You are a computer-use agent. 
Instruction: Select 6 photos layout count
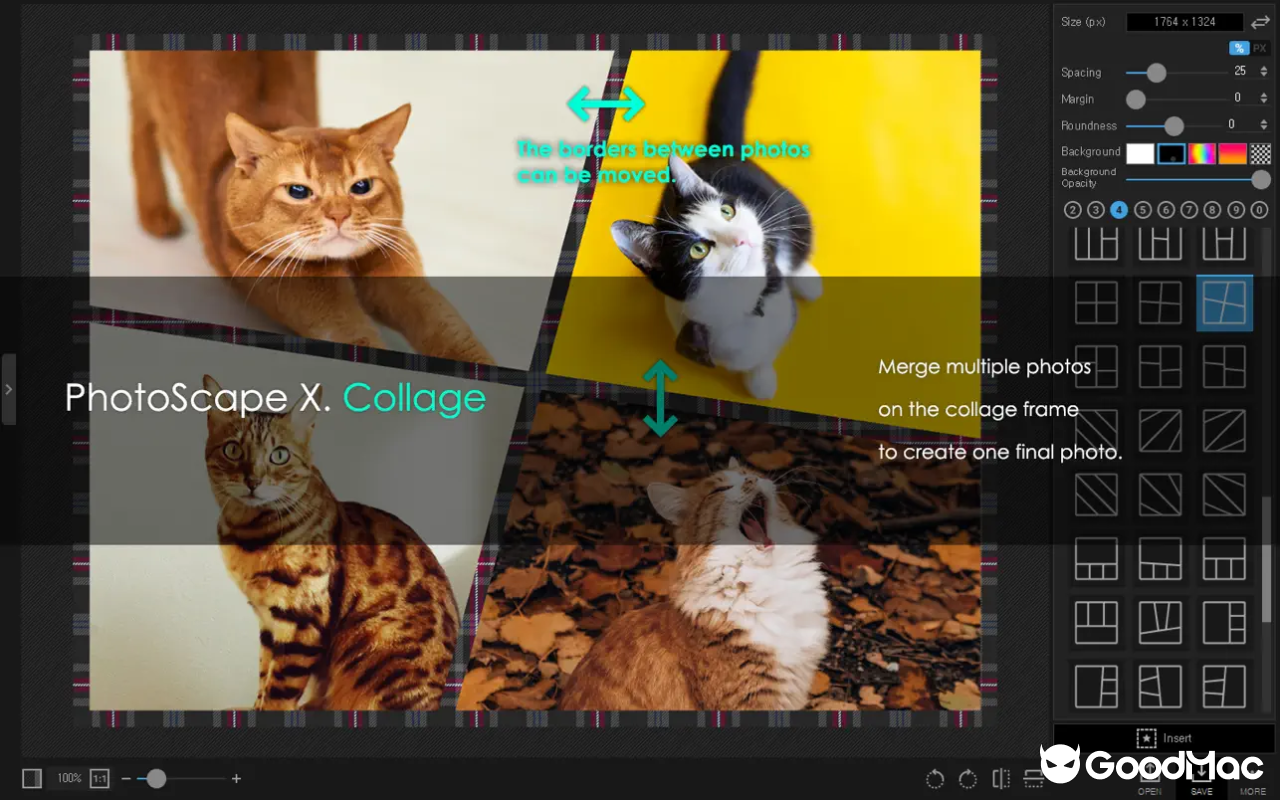pyautogui.click(x=1166, y=210)
